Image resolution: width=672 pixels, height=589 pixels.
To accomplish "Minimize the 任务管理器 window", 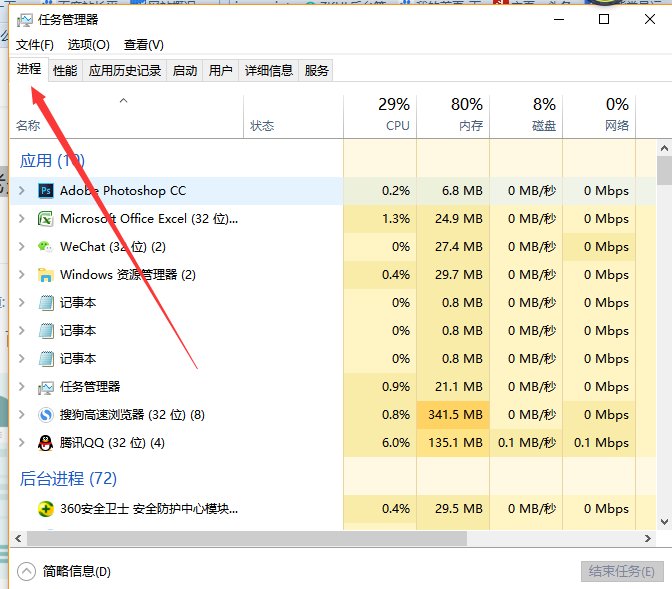I will click(x=559, y=19).
